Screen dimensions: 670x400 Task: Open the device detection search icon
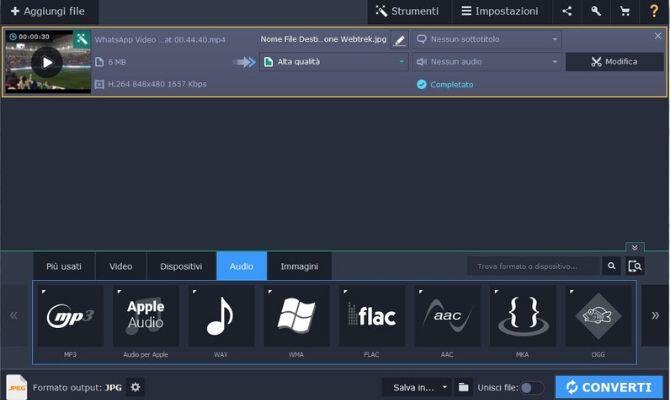[634, 266]
